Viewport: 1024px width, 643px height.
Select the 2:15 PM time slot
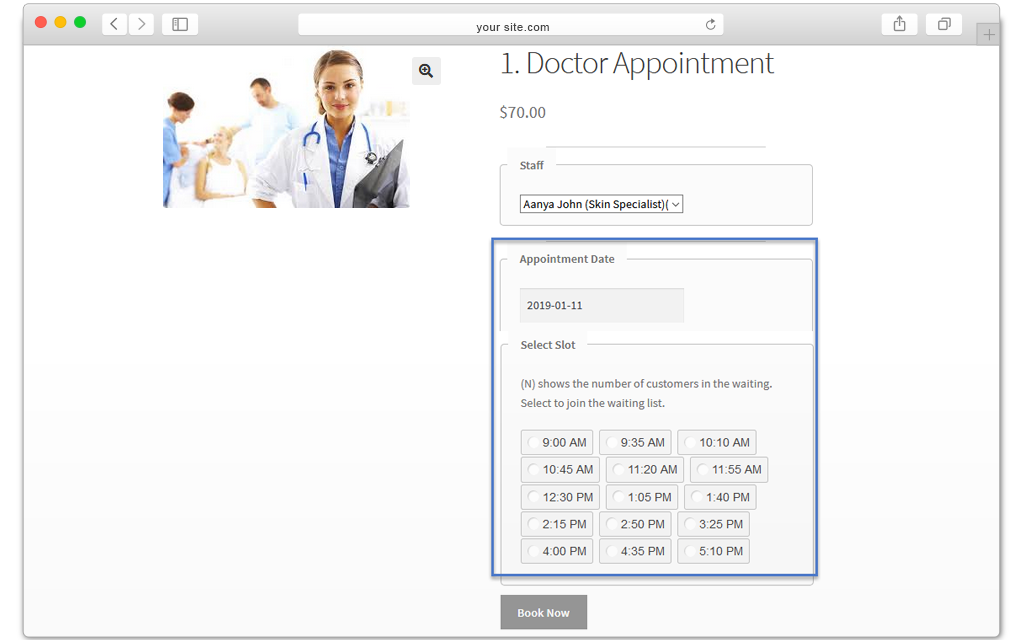[x=557, y=524]
